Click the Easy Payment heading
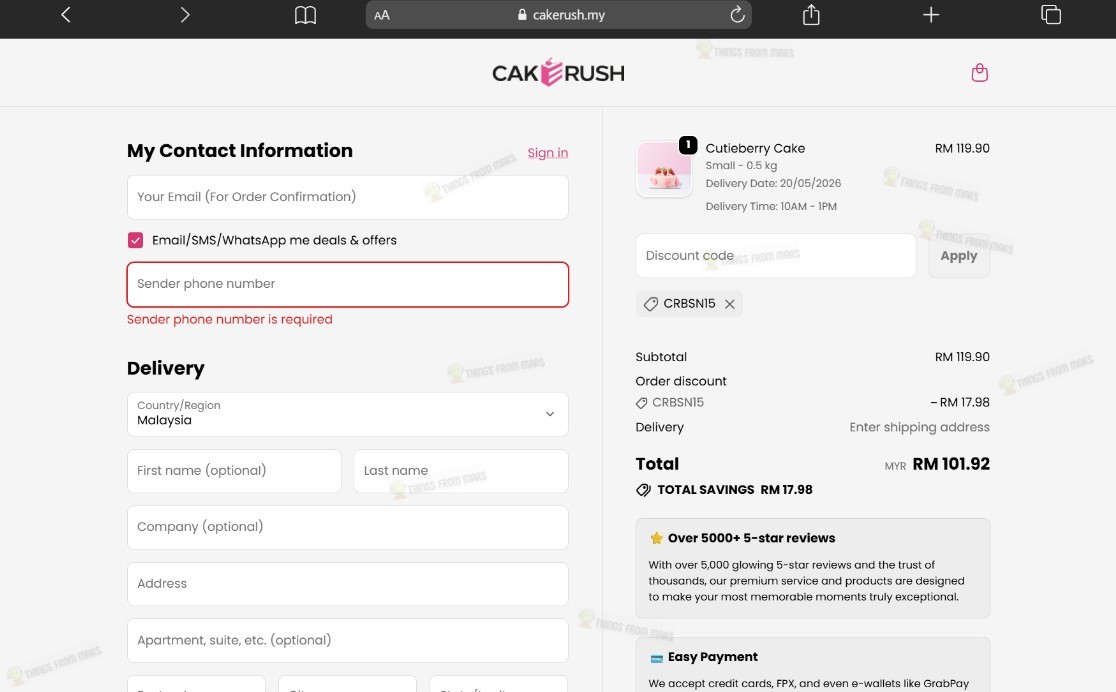 tap(712, 657)
